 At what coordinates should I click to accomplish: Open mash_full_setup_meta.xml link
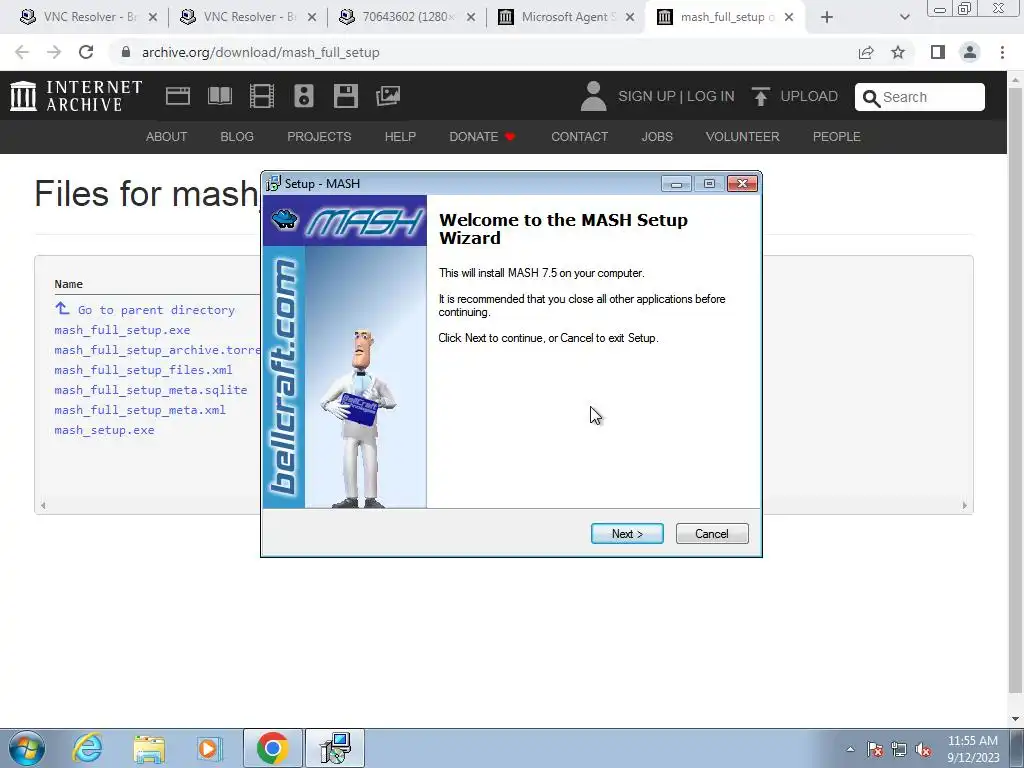click(140, 410)
